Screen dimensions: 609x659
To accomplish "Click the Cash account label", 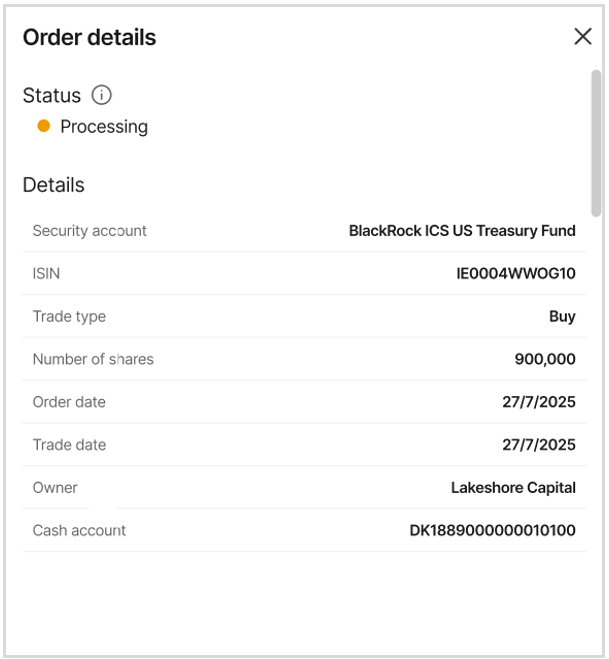I will pyautogui.click(x=79, y=530).
